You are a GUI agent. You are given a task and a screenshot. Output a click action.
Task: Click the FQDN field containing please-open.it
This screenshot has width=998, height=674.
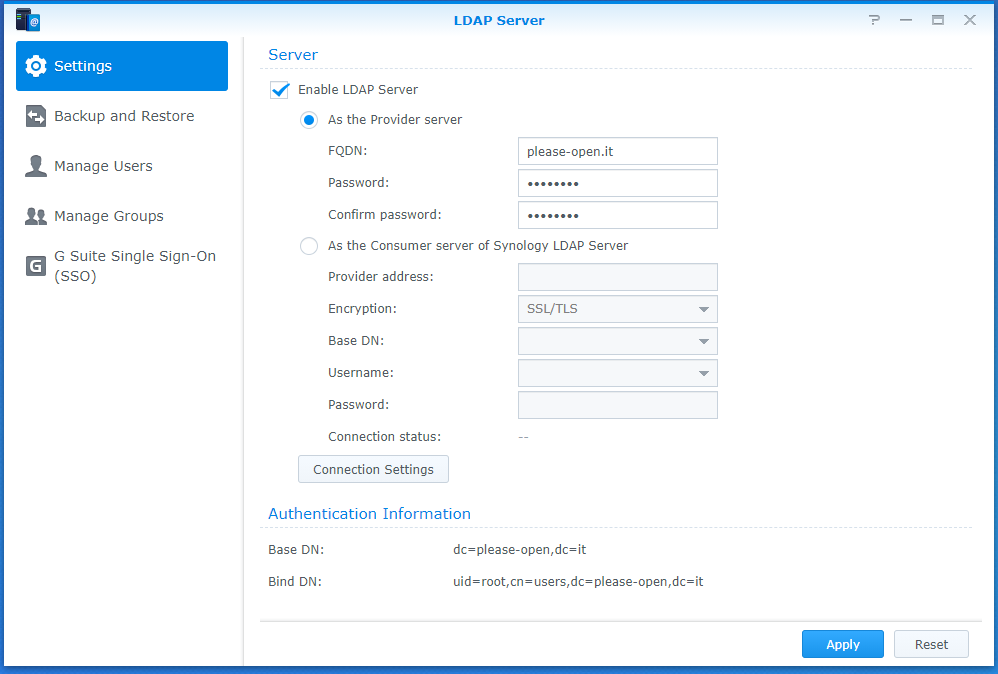pyautogui.click(x=617, y=151)
